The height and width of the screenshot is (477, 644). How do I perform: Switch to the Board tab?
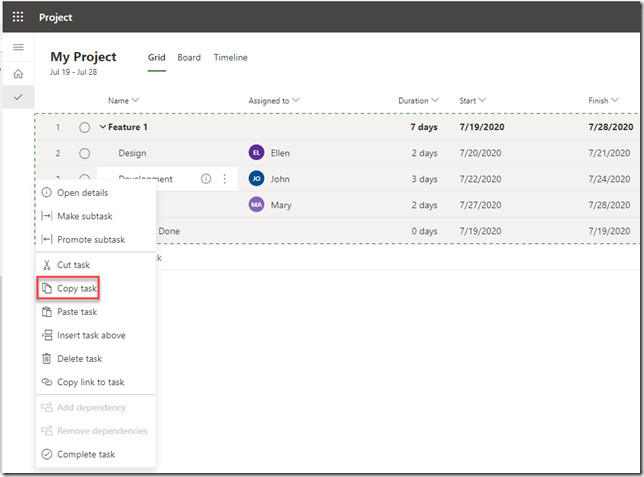click(x=189, y=58)
